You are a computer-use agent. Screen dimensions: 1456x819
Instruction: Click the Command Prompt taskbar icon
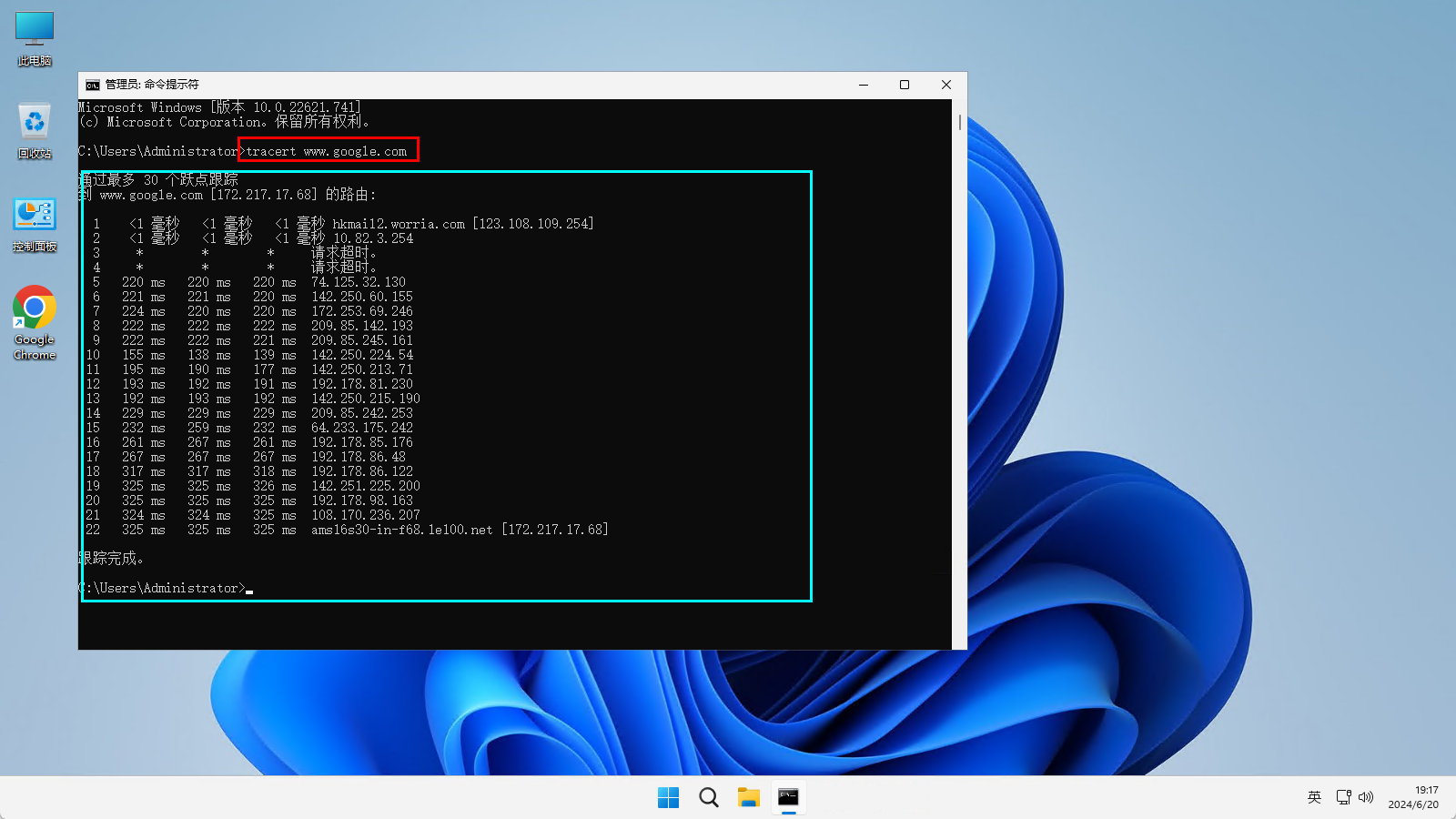(x=788, y=798)
